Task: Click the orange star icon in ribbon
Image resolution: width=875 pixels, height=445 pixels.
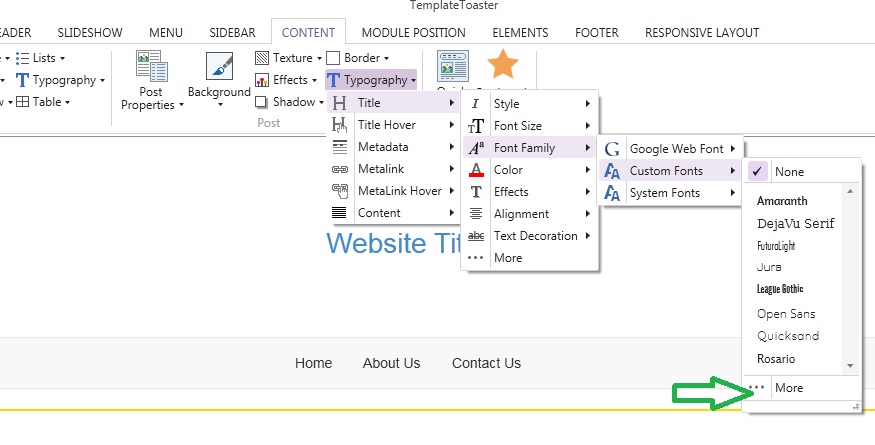Action: tap(502, 65)
